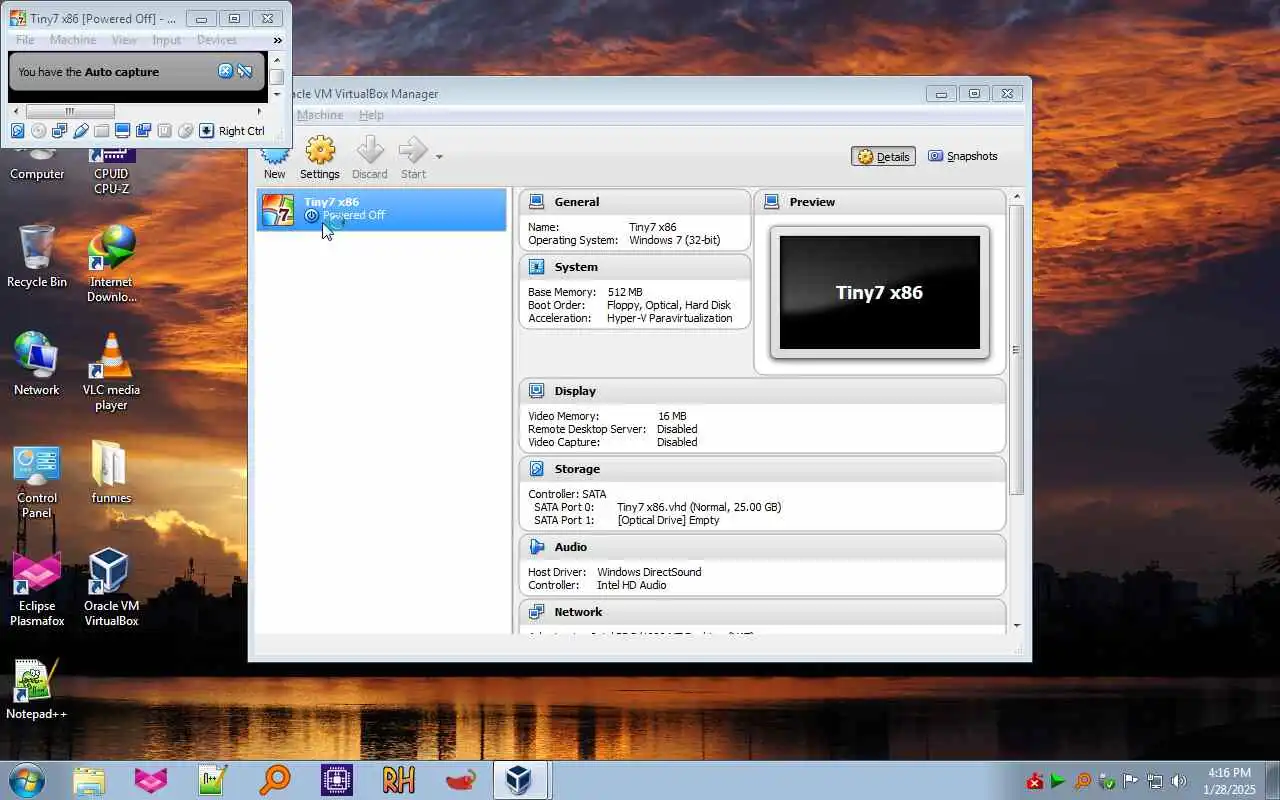Image resolution: width=1280 pixels, height=800 pixels.
Task: Select the funnies folder on desktop
Action: click(x=111, y=471)
